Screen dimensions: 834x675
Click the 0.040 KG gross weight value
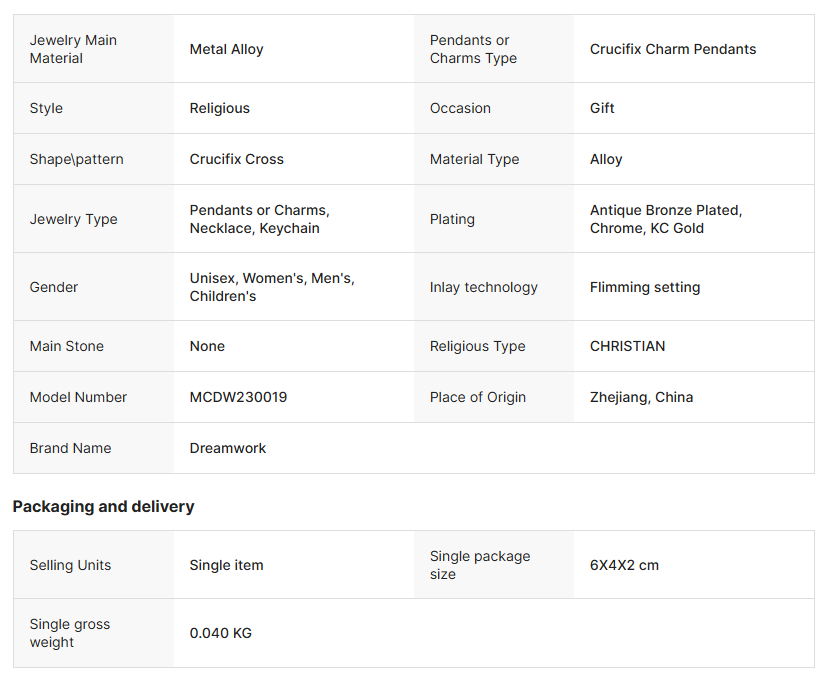pyautogui.click(x=221, y=633)
